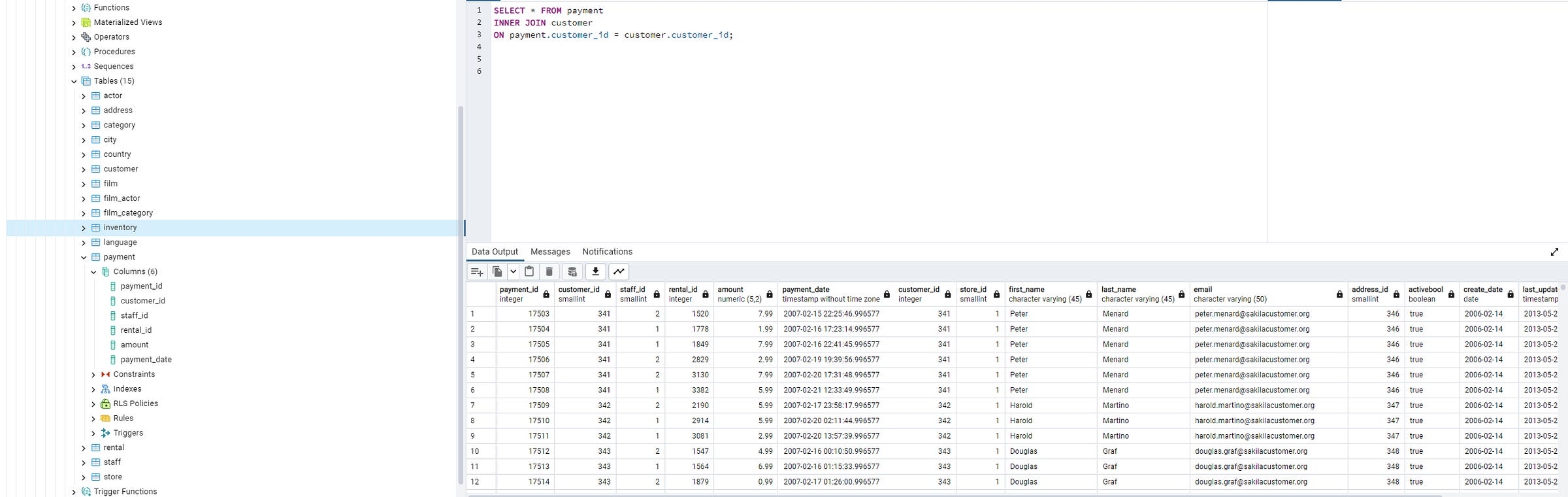Select result row number 7
This screenshot has height=497, width=1568.
coord(481,405)
